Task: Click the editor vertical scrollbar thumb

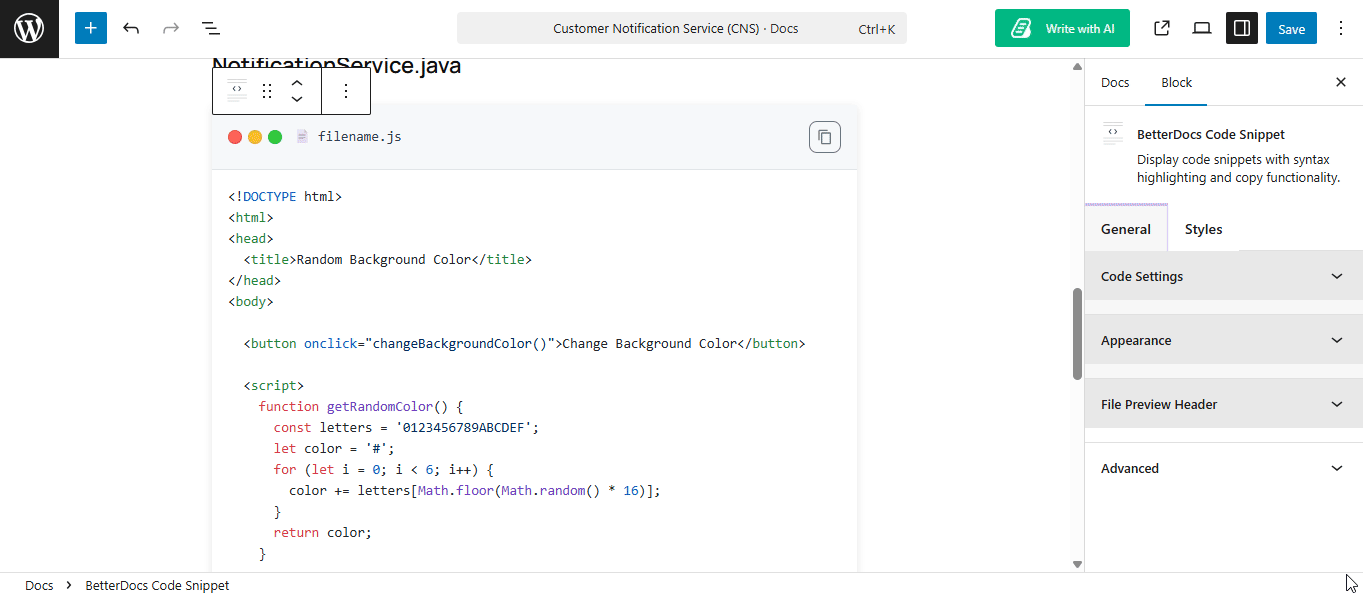Action: 1077,334
